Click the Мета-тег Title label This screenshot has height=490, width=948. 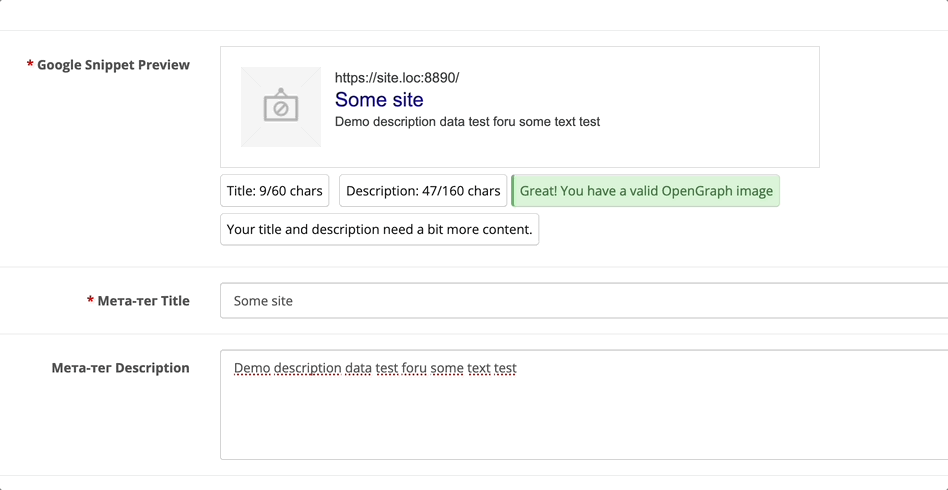(143, 301)
